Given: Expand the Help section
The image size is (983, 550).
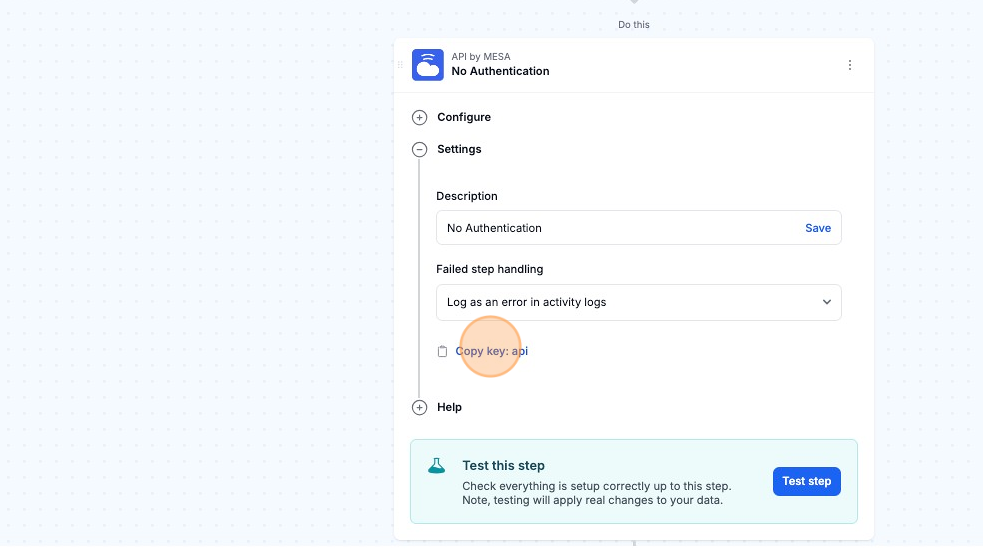Looking at the screenshot, I should pos(449,408).
